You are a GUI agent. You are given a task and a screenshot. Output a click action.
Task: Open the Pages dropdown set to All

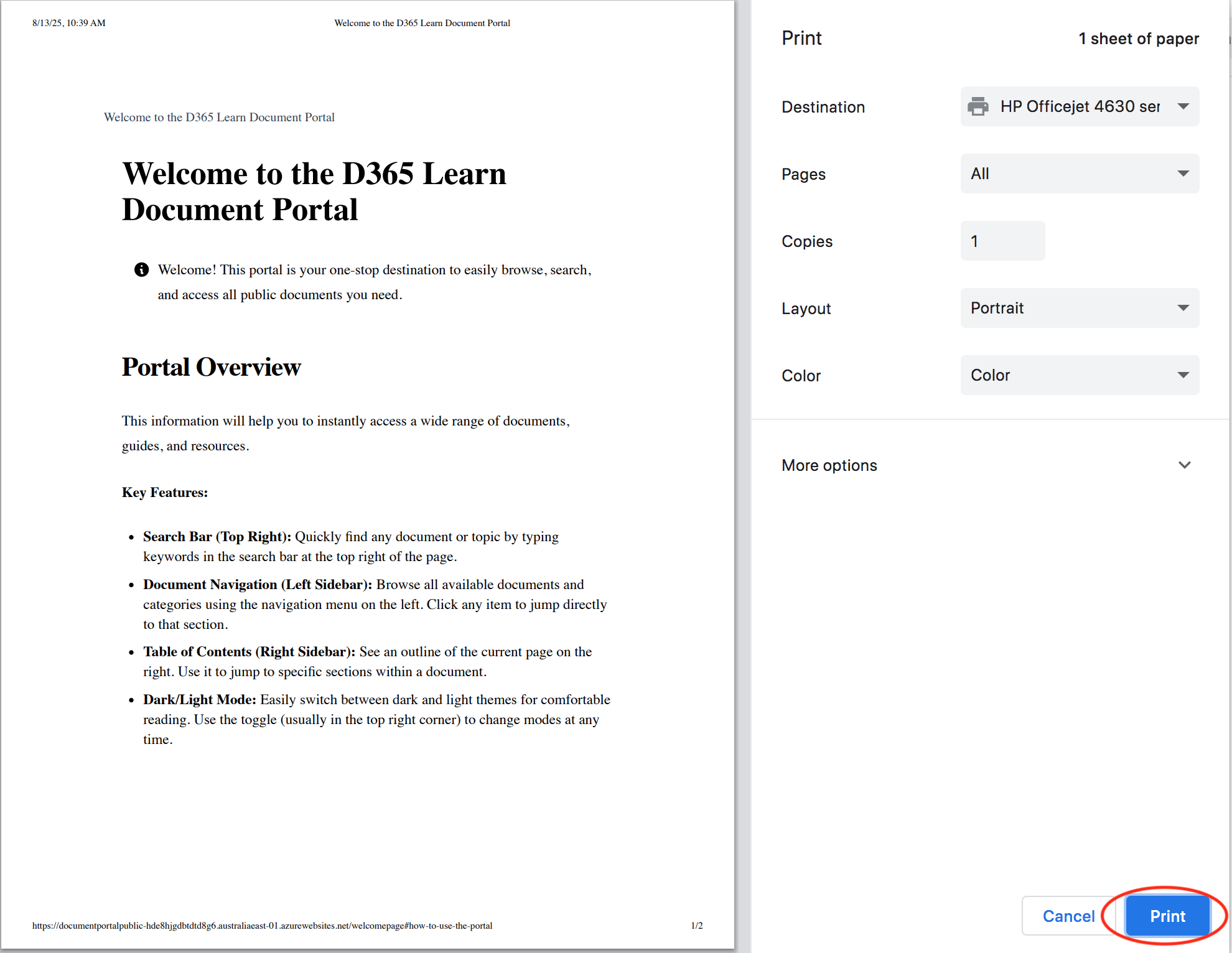1080,174
